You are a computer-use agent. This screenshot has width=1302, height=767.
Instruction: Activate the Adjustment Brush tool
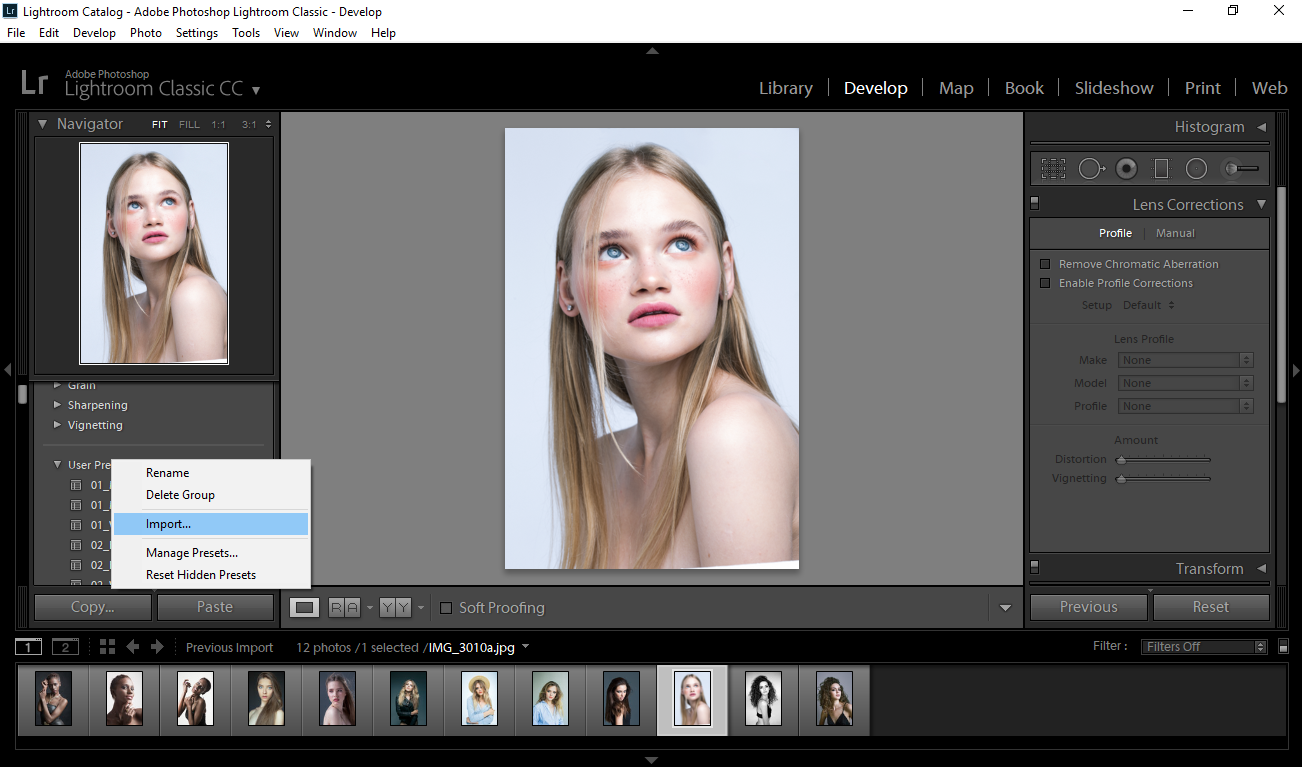[x=1241, y=169]
